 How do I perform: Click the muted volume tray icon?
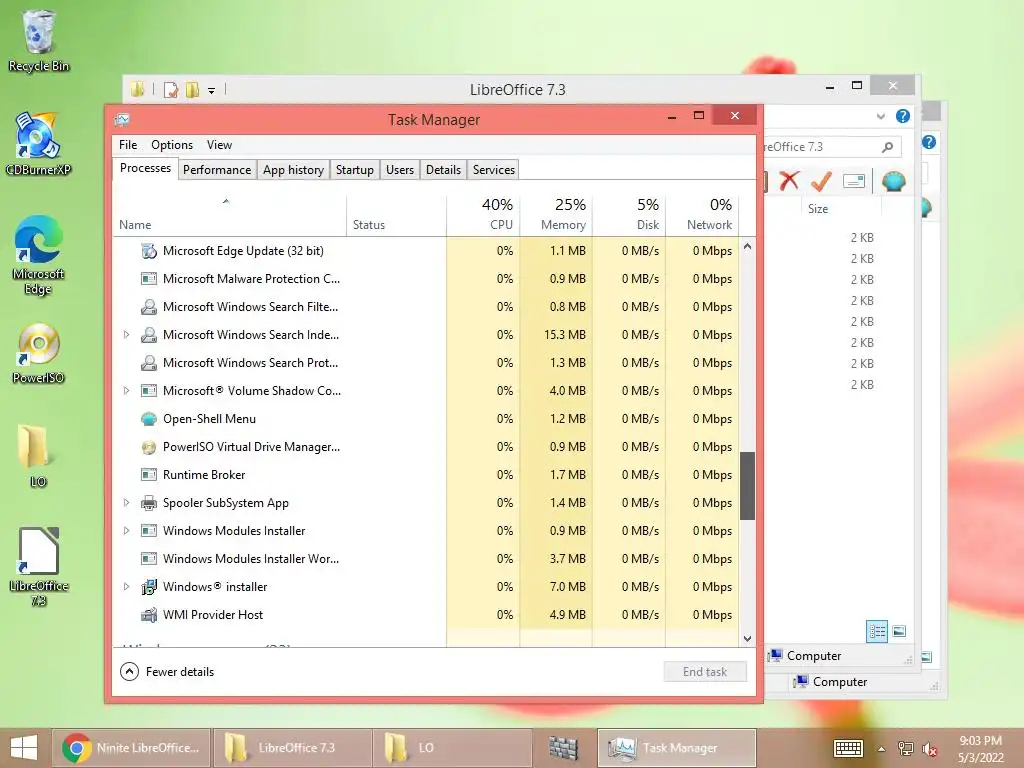[x=929, y=748]
